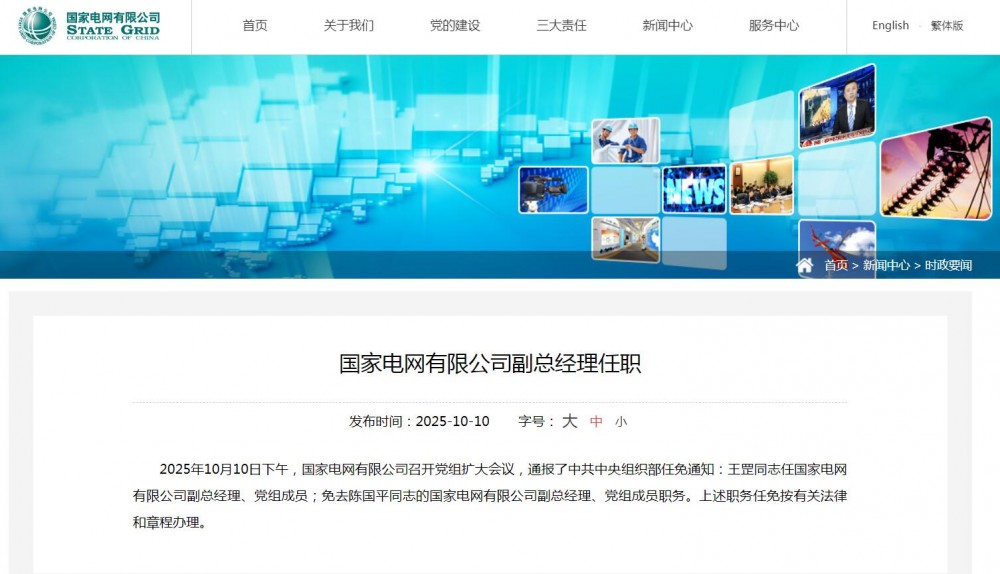Switch the site language to English

point(890,26)
